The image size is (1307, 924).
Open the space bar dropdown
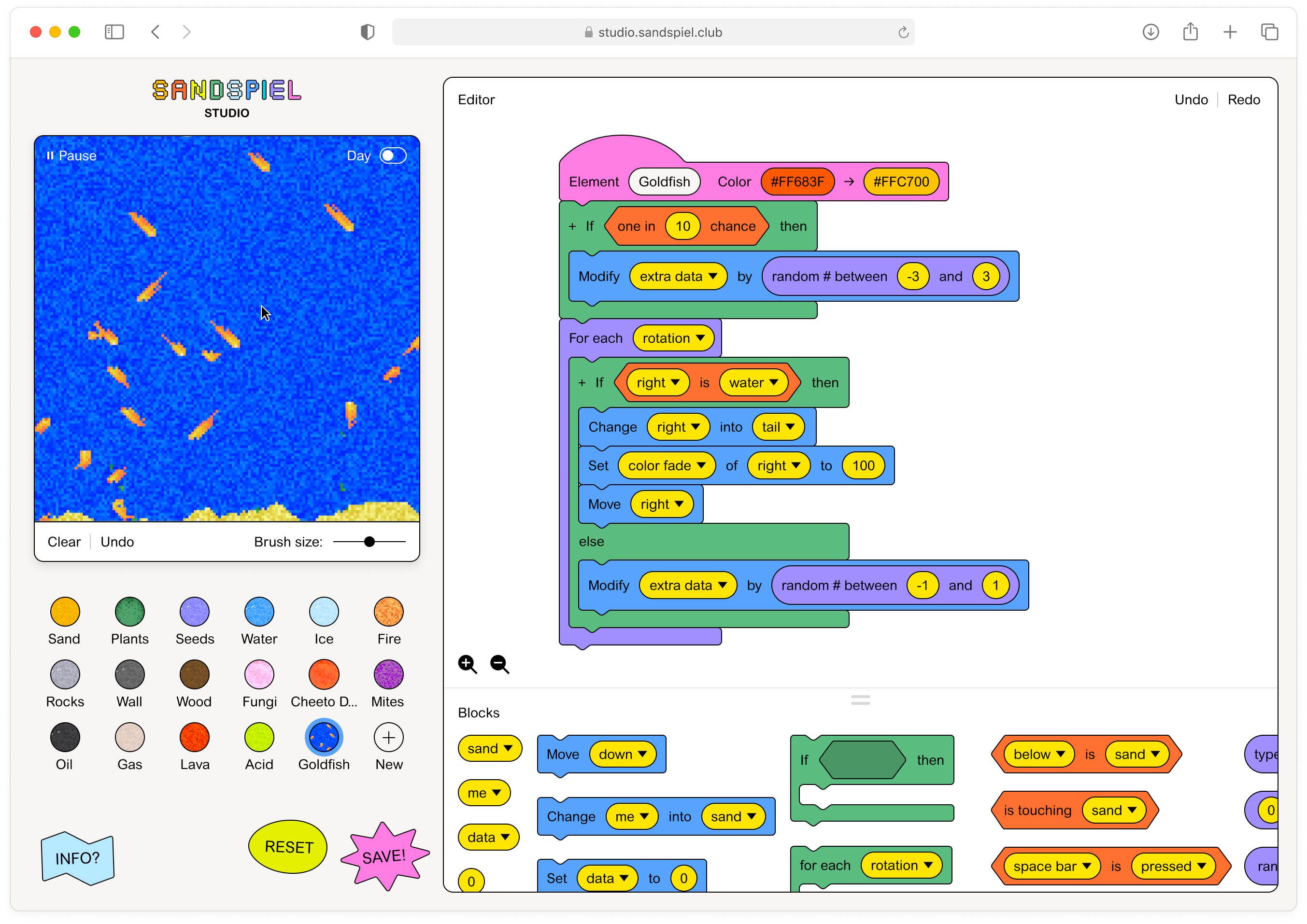point(1052,867)
